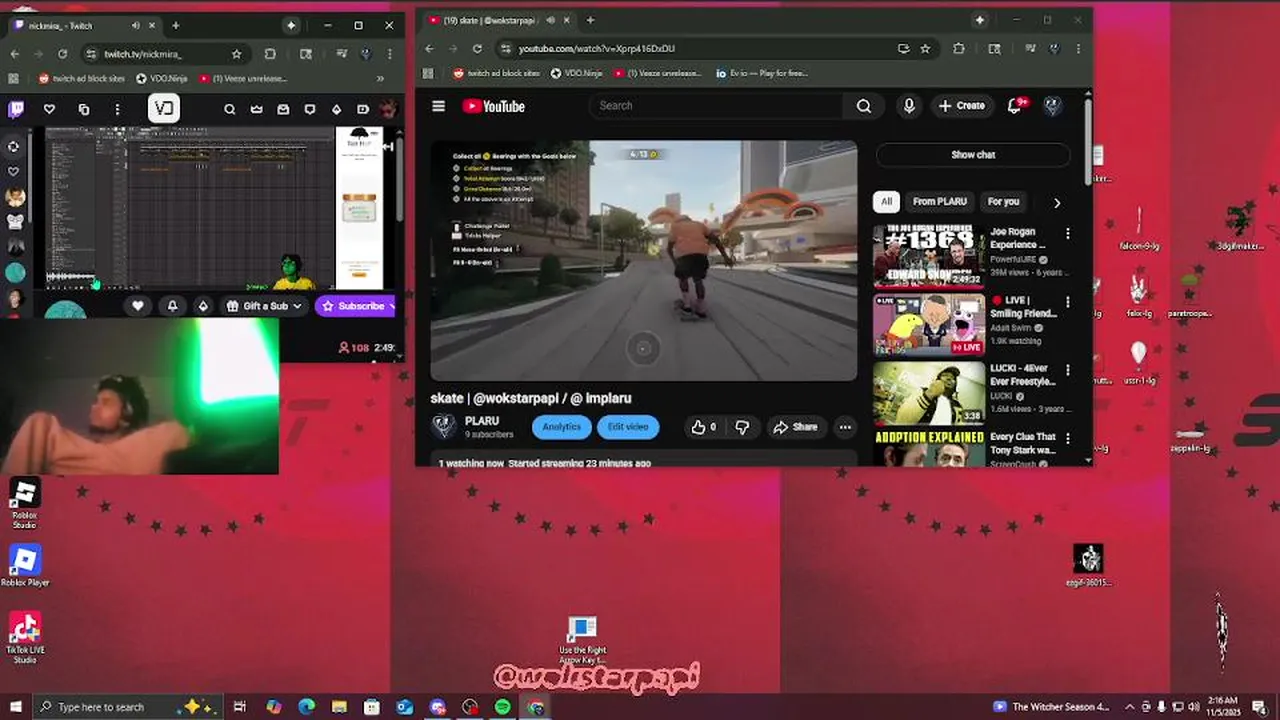The image size is (1280, 720).
Task: Go to YouTube home via logo
Action: click(x=494, y=106)
